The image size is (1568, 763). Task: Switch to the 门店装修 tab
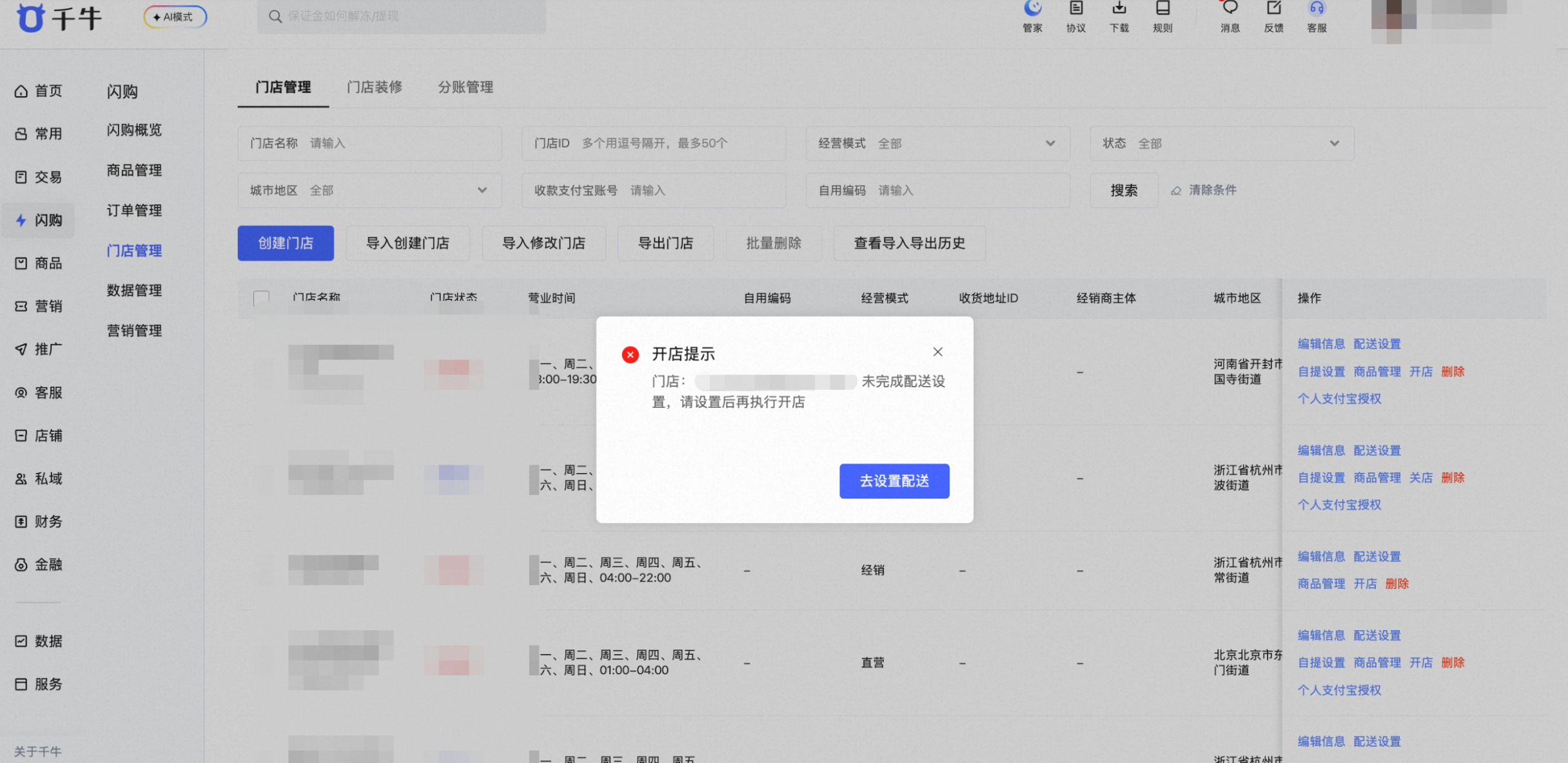pyautogui.click(x=375, y=87)
